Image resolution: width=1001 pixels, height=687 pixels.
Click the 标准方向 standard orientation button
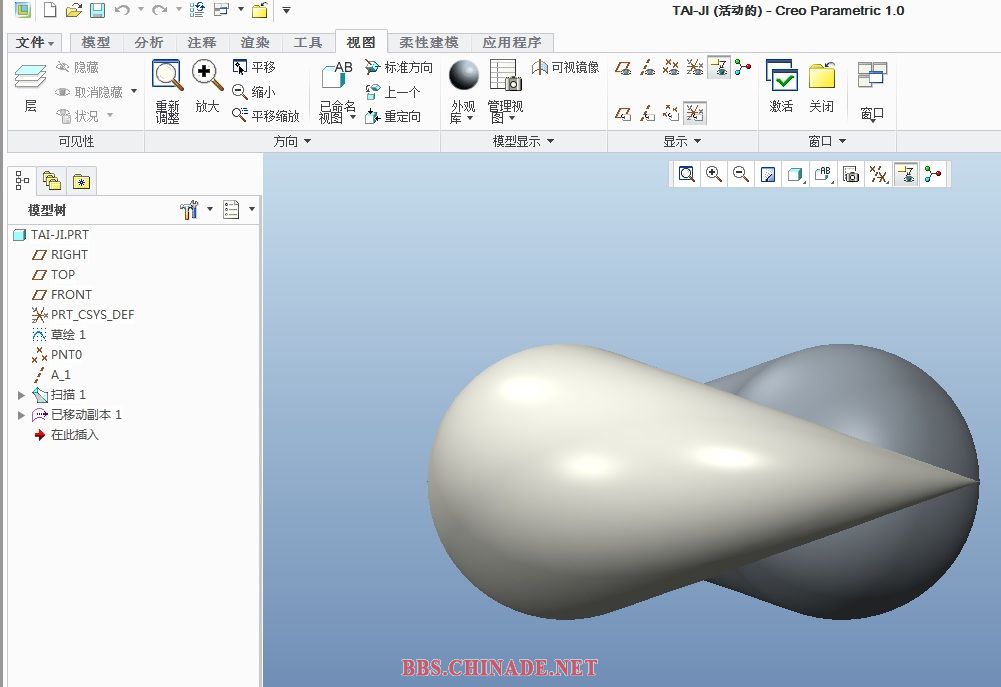[x=398, y=67]
